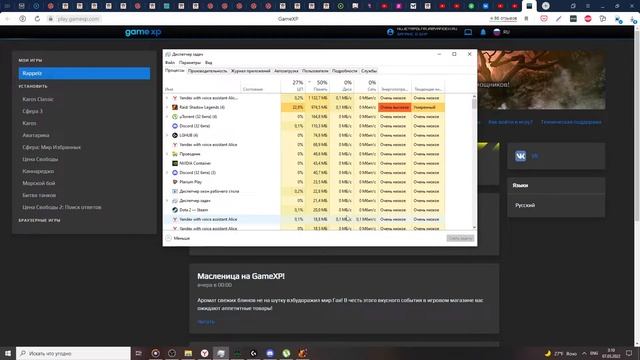Collapse details with the Меньше button
This screenshot has width=640, height=360.
[x=178, y=238]
